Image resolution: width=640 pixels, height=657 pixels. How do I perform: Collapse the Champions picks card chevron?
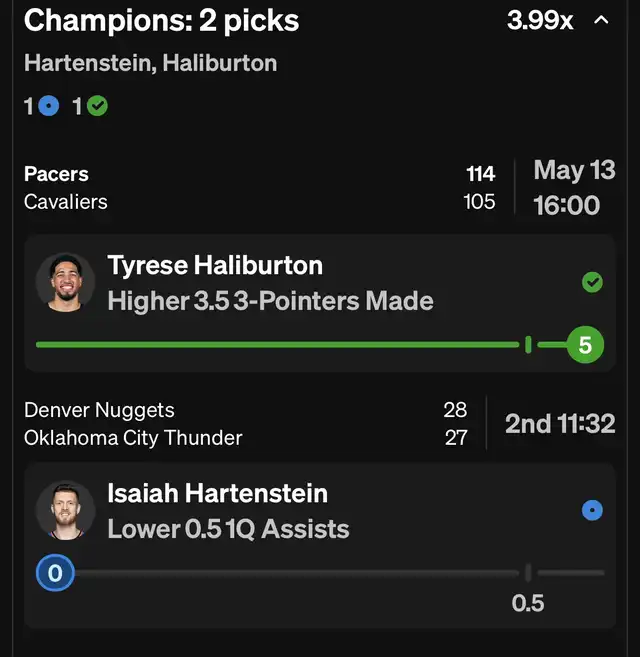coord(601,20)
